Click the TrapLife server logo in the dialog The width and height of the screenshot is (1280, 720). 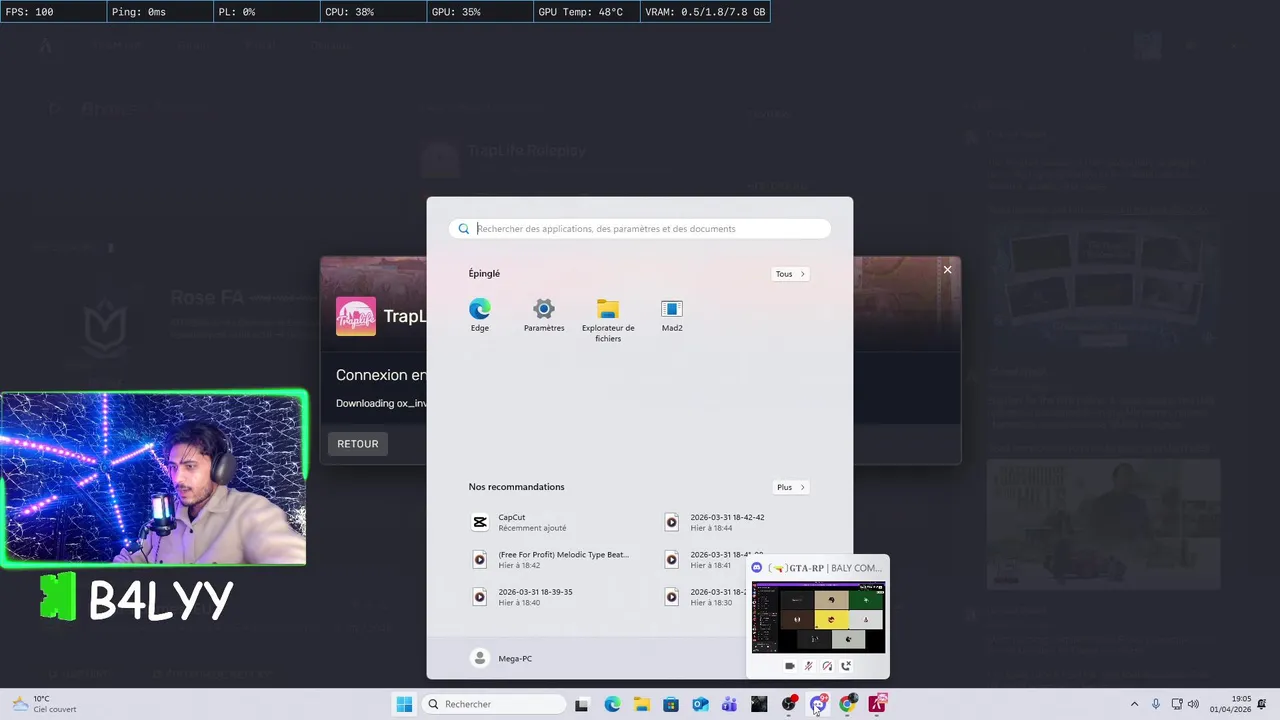pyautogui.click(x=356, y=316)
